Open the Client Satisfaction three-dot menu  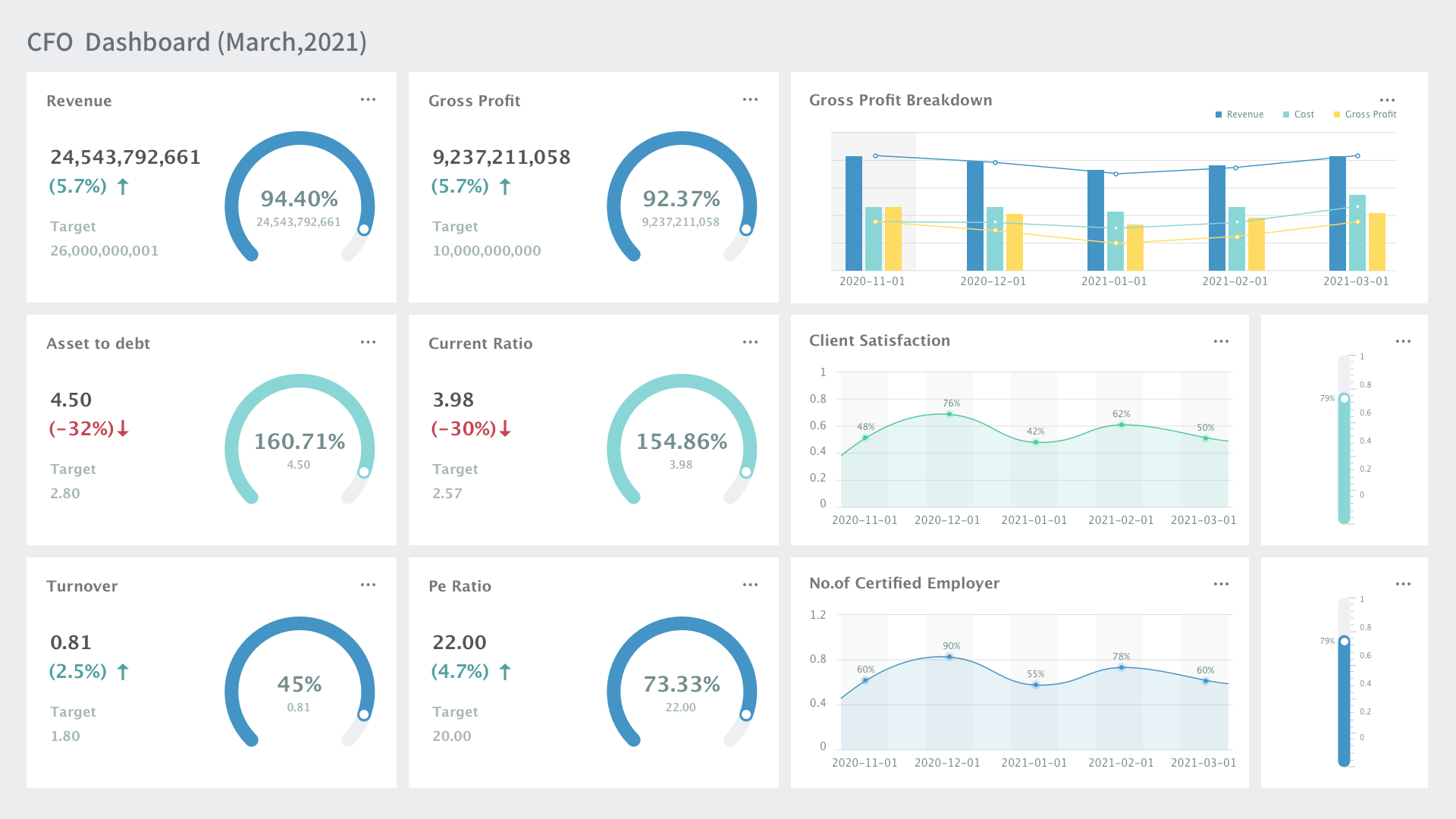point(1221,341)
